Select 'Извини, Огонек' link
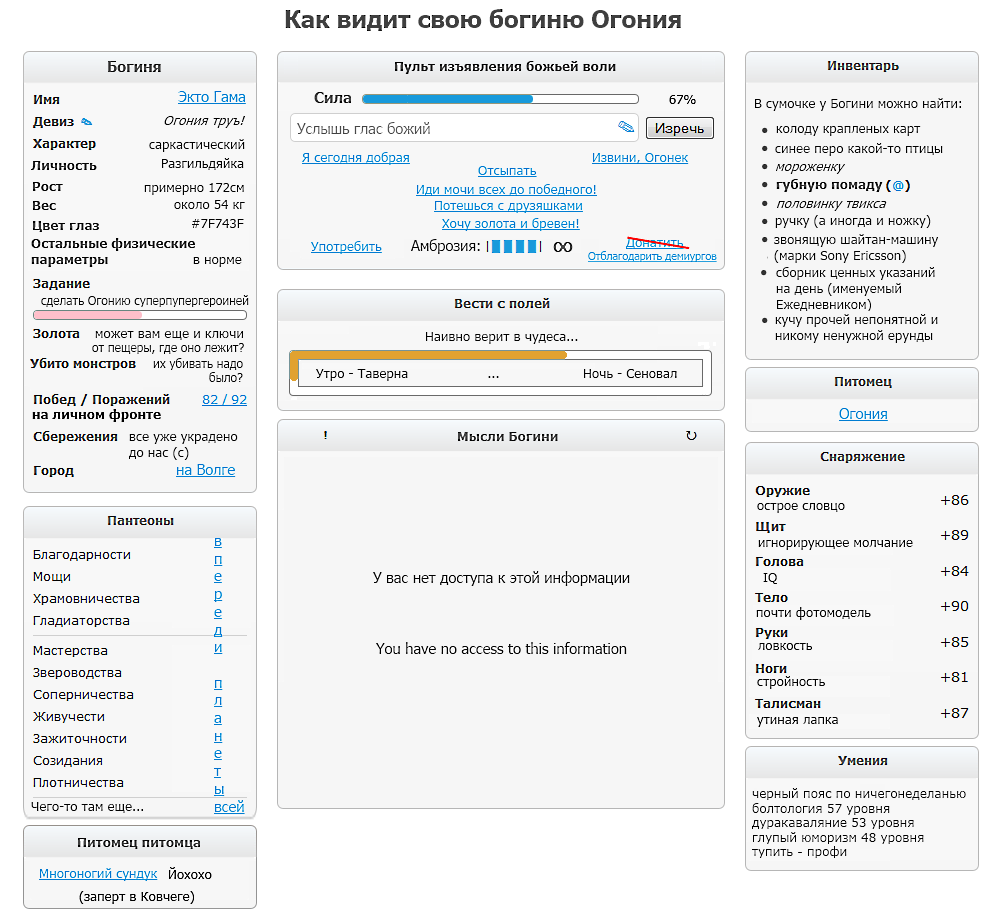 coord(639,158)
